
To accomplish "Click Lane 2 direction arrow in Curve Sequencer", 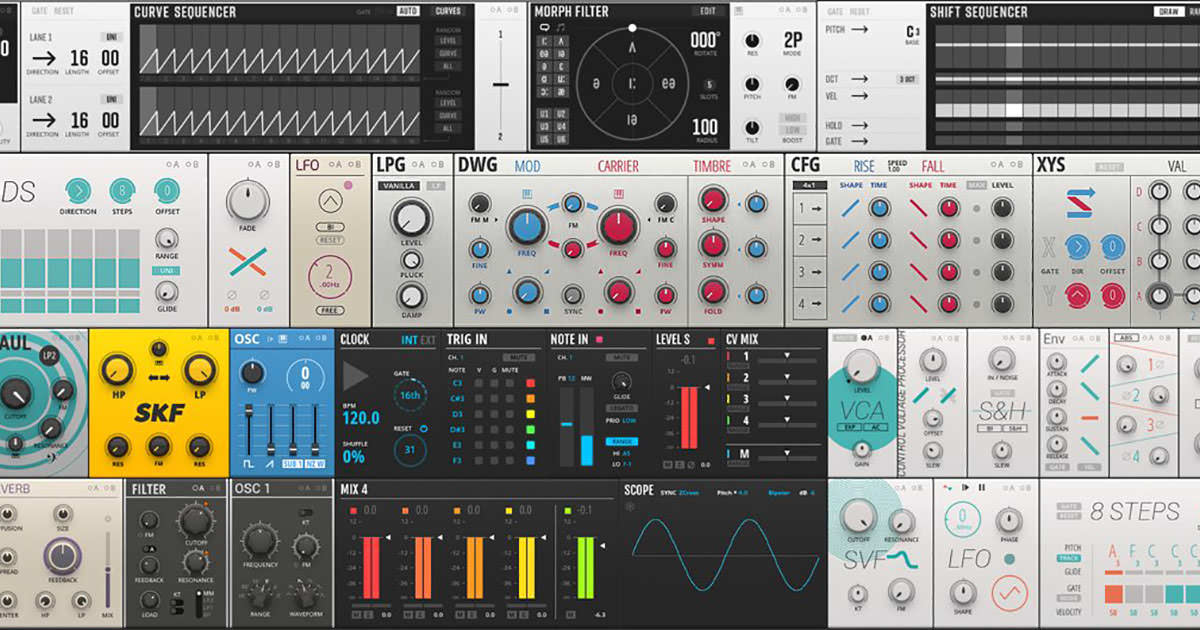I will 42,119.
